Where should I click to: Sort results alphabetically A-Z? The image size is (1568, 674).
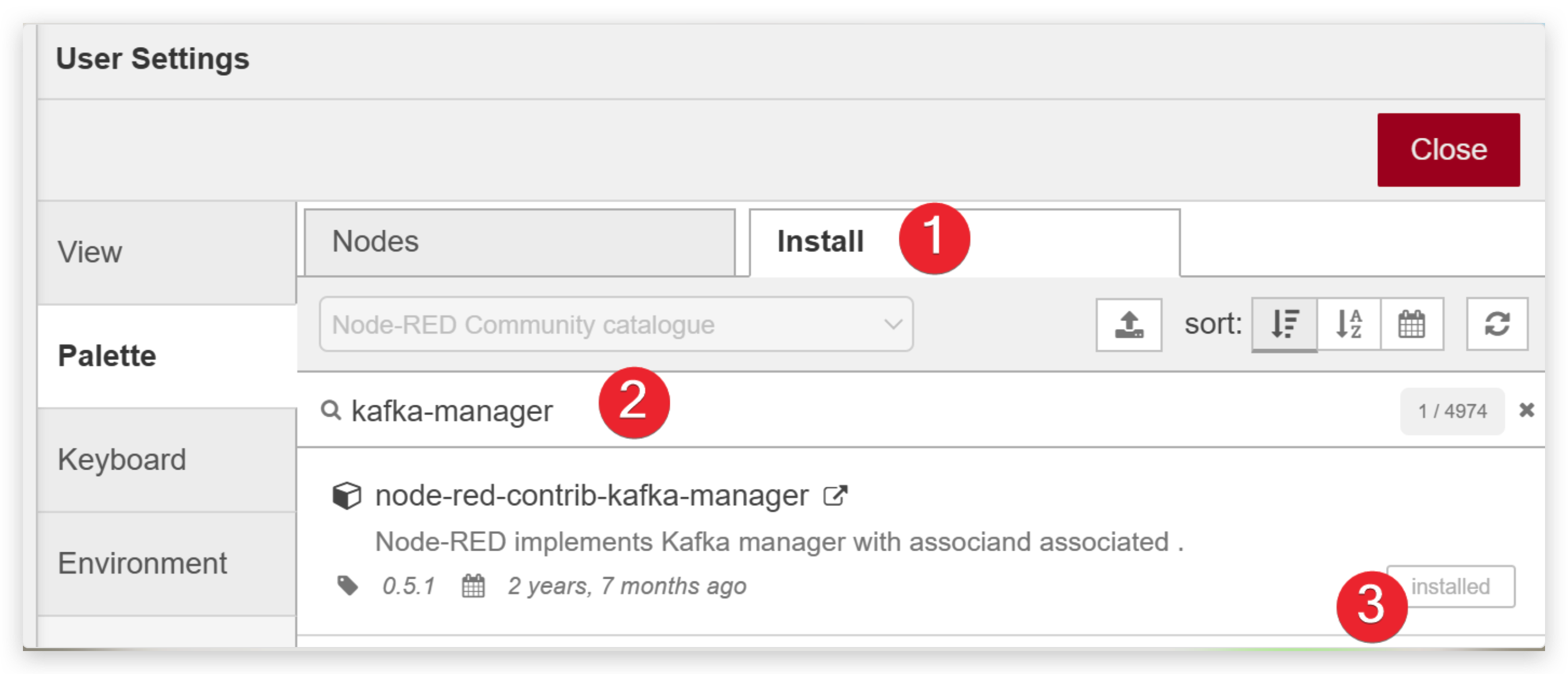(1349, 324)
